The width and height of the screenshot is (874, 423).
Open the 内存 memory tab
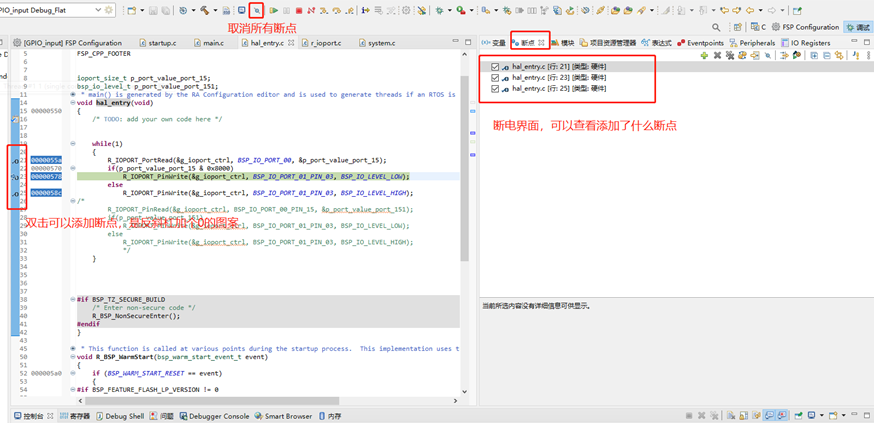pos(329,416)
